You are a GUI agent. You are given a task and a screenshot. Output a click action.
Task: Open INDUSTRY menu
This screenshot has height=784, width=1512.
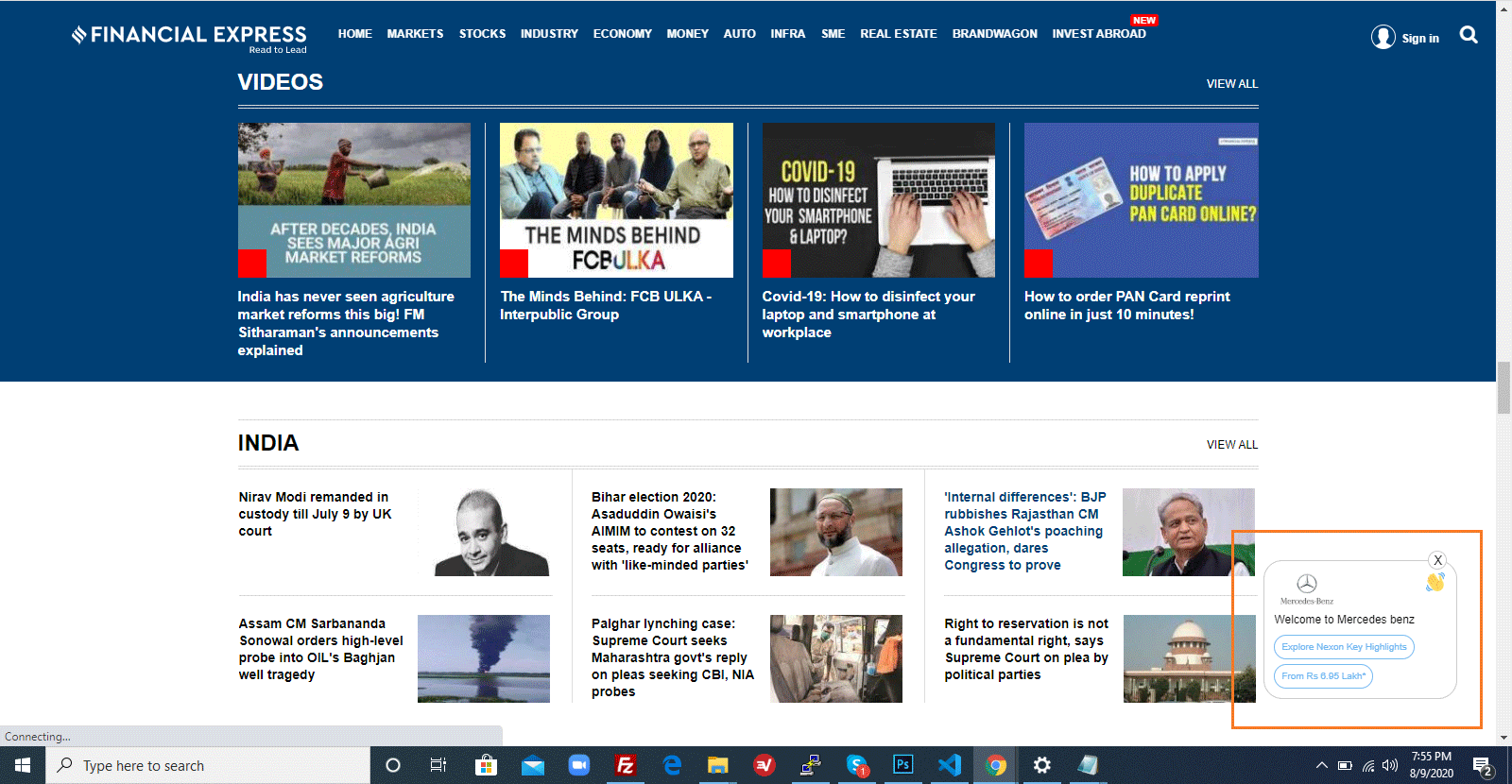pyautogui.click(x=549, y=34)
